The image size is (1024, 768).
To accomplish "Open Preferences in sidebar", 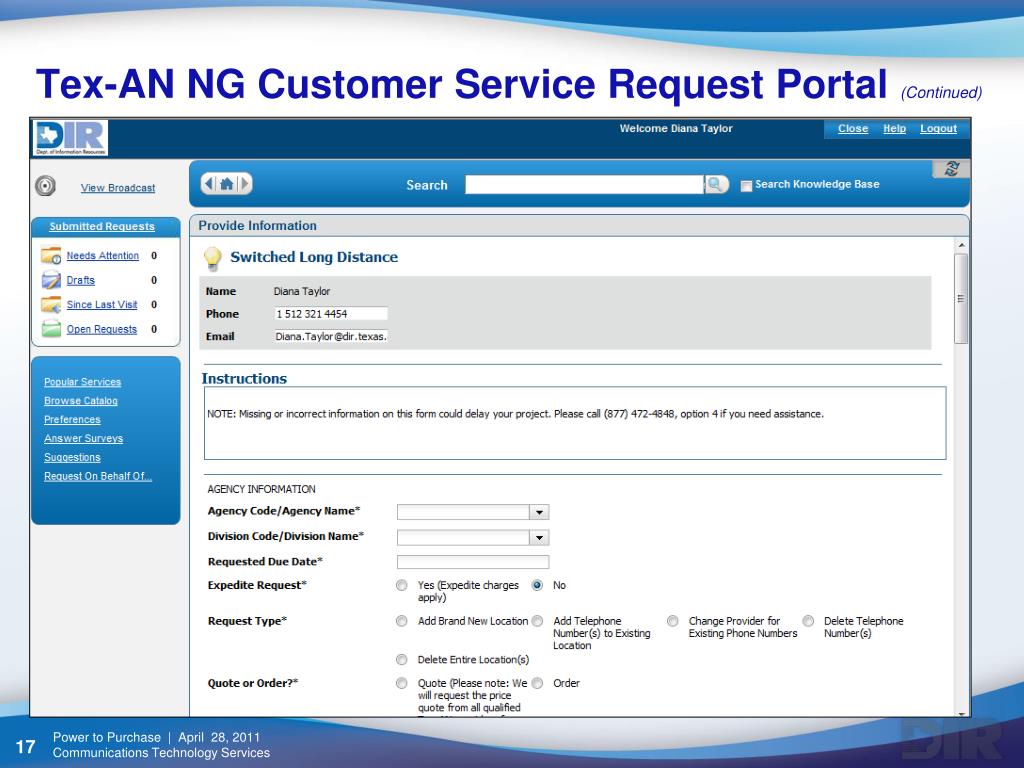I will tap(72, 420).
